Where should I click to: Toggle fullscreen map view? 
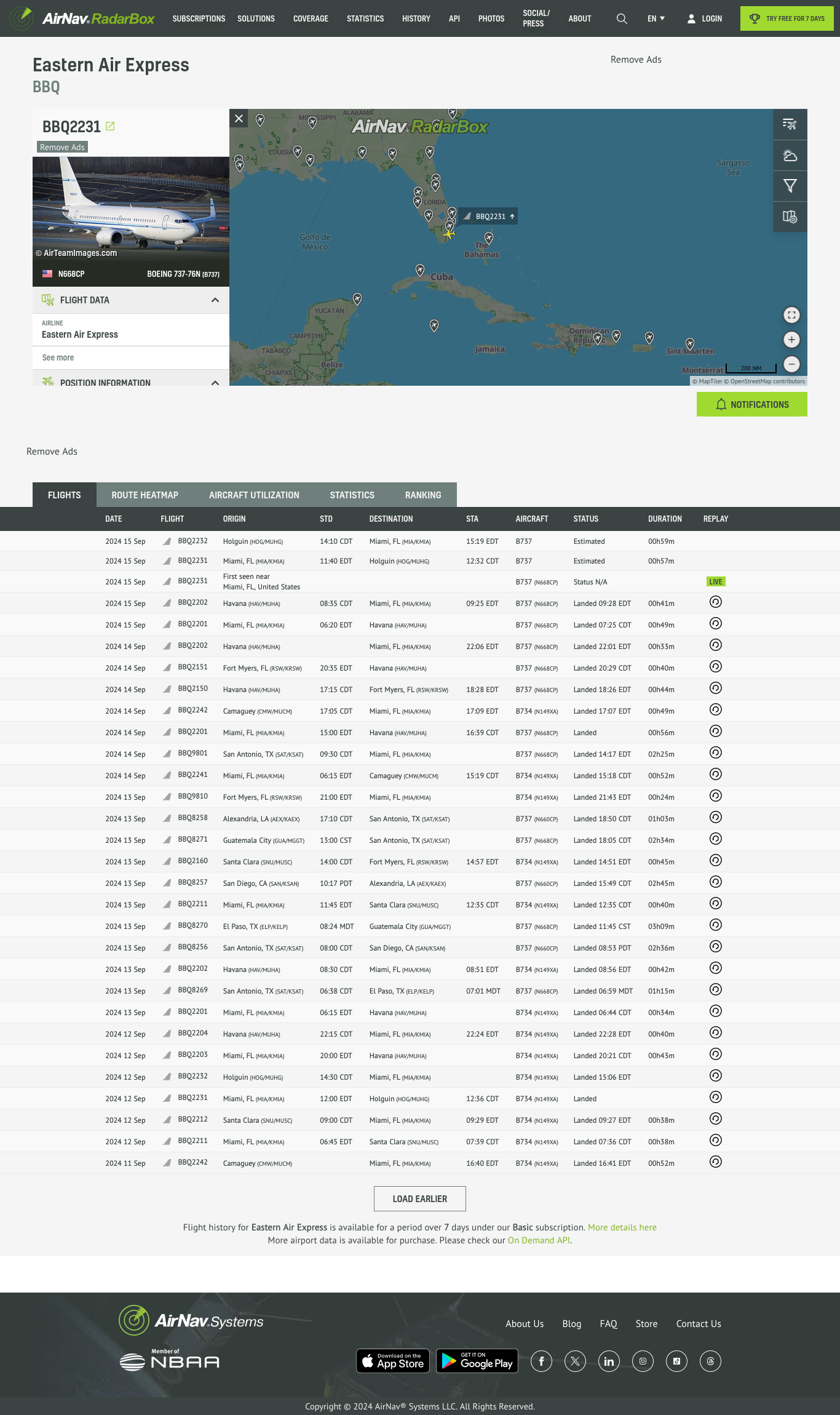tap(791, 315)
